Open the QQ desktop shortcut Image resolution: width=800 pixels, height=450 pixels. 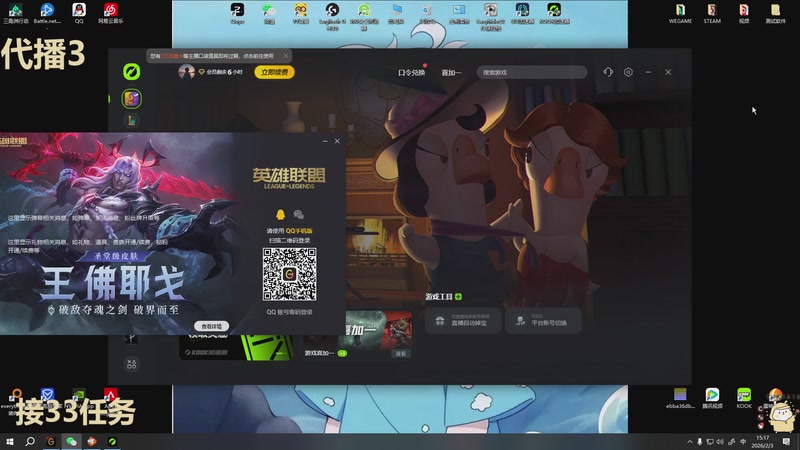(x=79, y=13)
